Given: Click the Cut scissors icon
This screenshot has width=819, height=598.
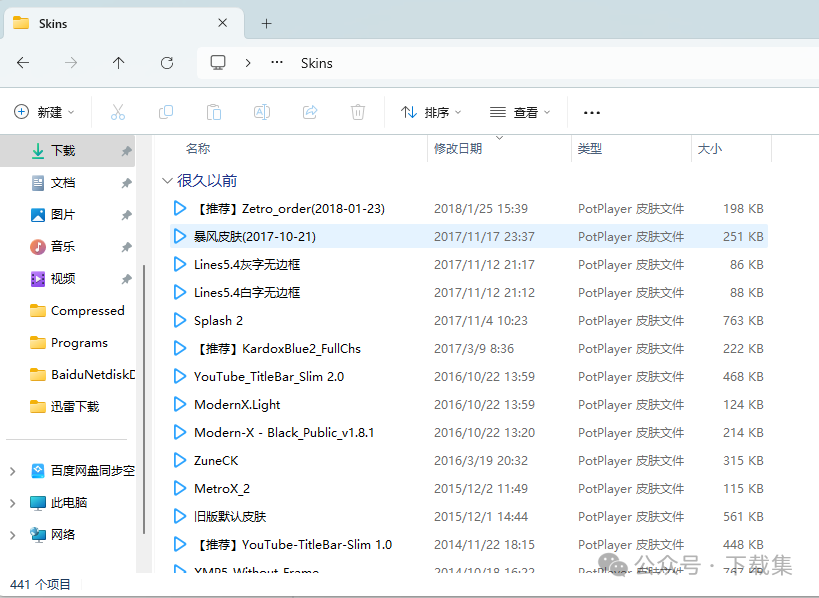Looking at the screenshot, I should [118, 112].
